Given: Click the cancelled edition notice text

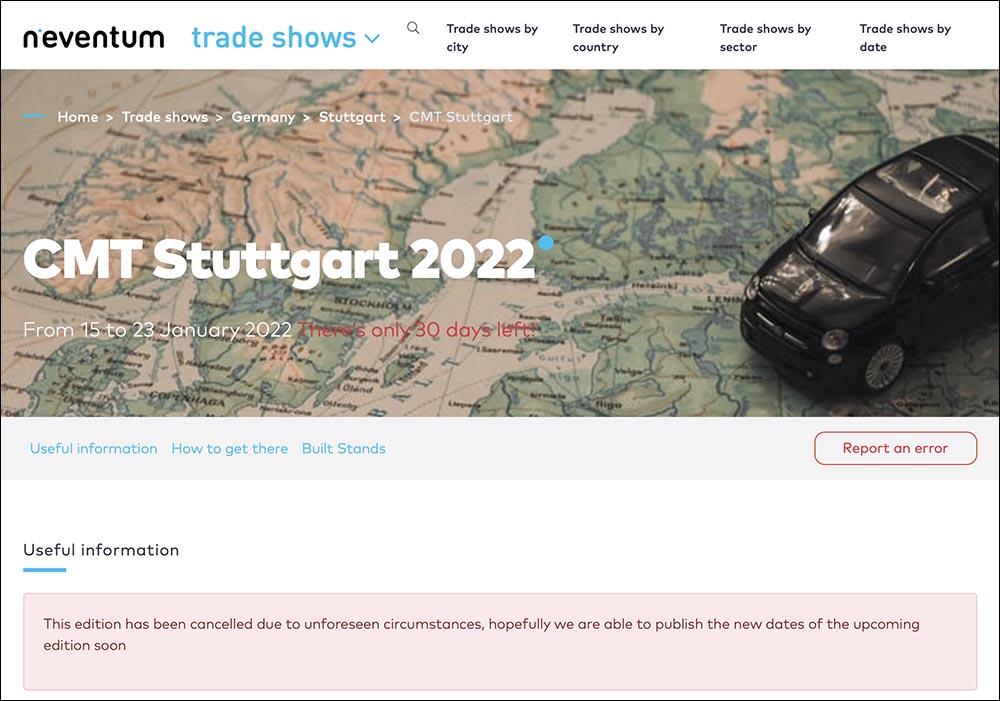Looking at the screenshot, I should [482, 635].
